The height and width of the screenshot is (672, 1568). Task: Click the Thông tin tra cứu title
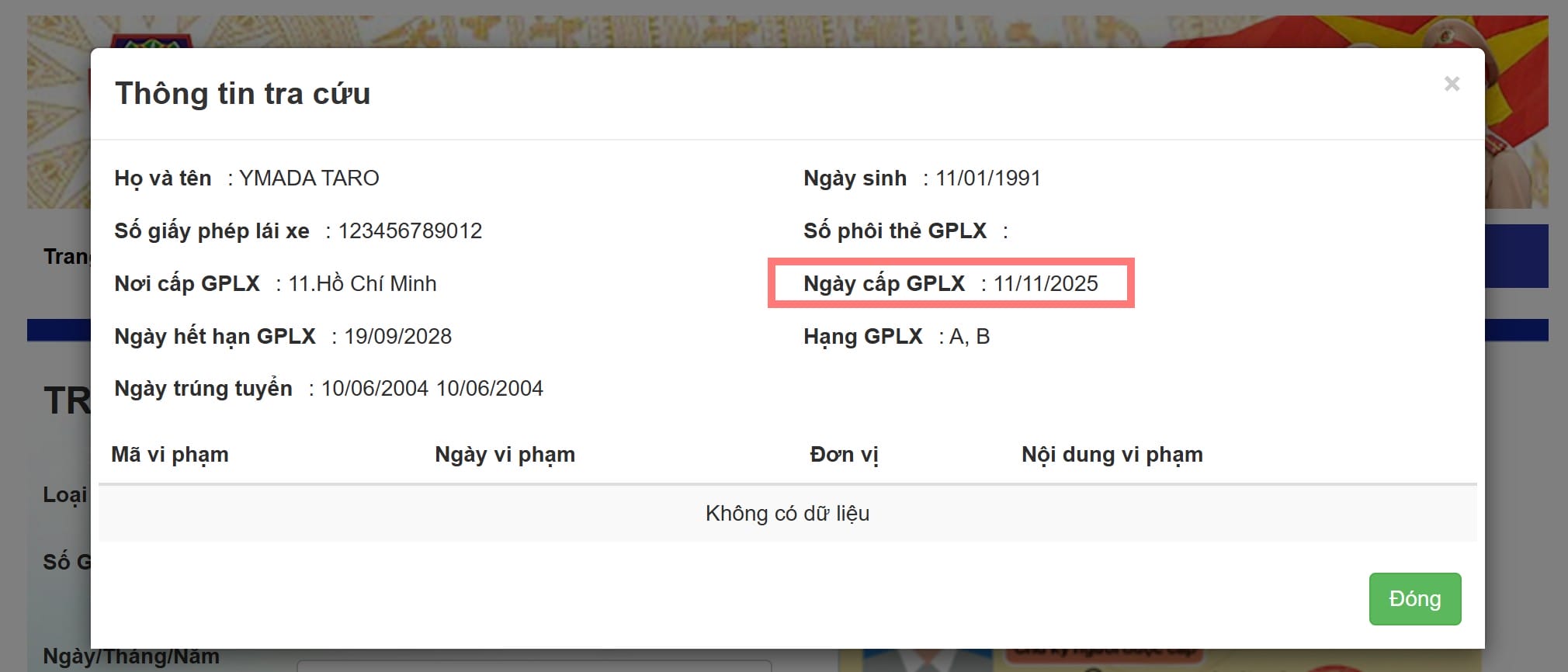tap(242, 94)
